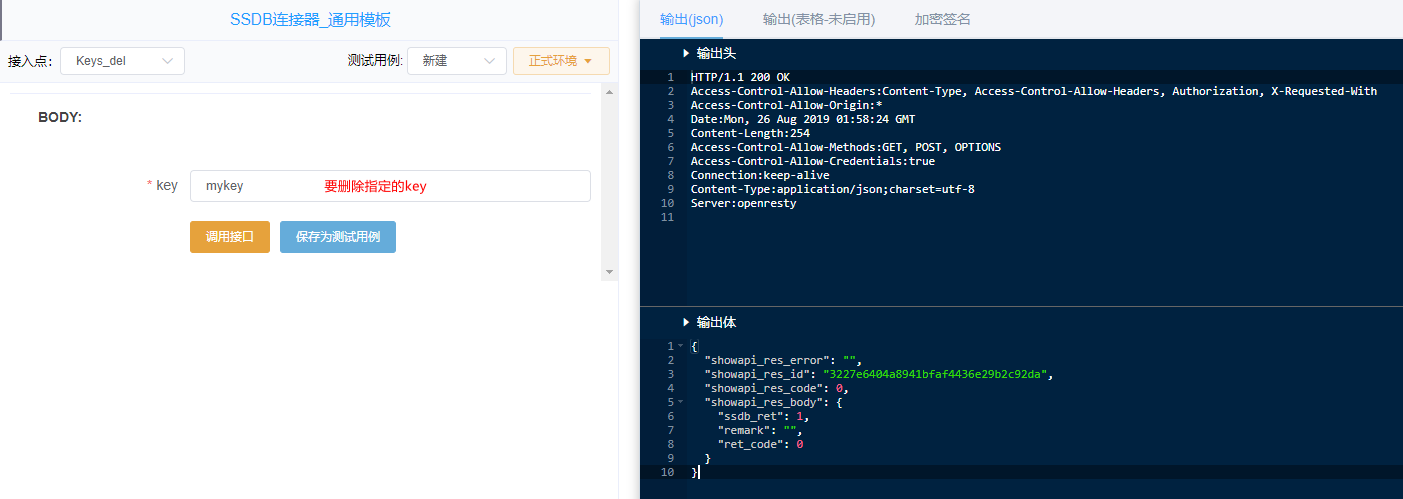The image size is (1403, 499).
Task: Click the 调用接口 button
Action: click(x=230, y=237)
